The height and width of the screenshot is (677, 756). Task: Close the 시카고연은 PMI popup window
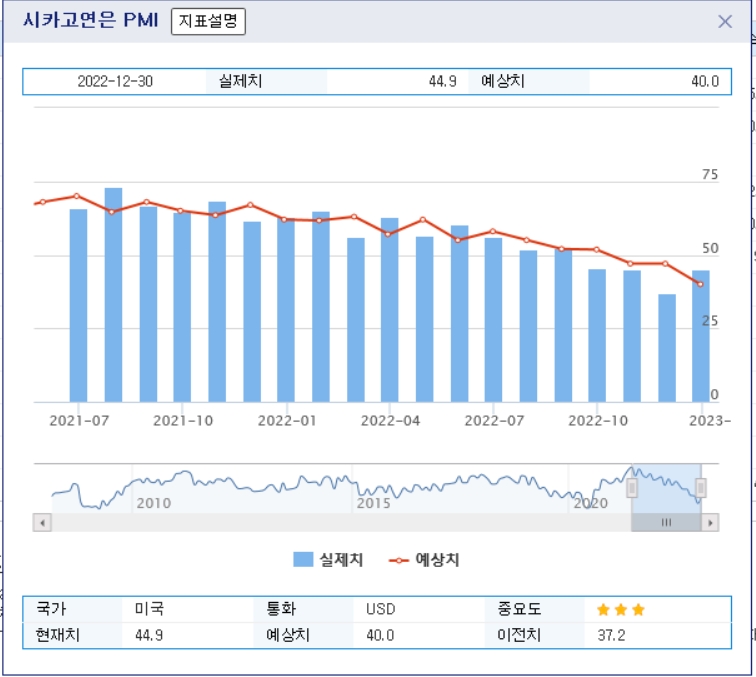(725, 22)
